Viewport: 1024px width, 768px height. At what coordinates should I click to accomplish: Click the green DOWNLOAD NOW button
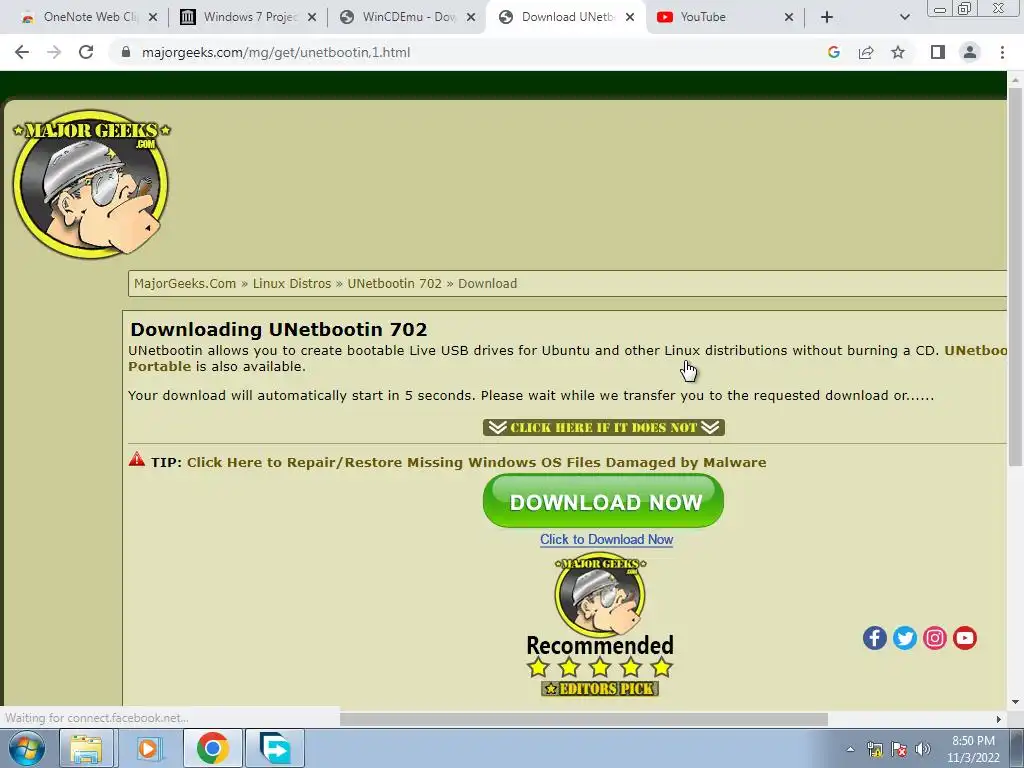(x=603, y=501)
